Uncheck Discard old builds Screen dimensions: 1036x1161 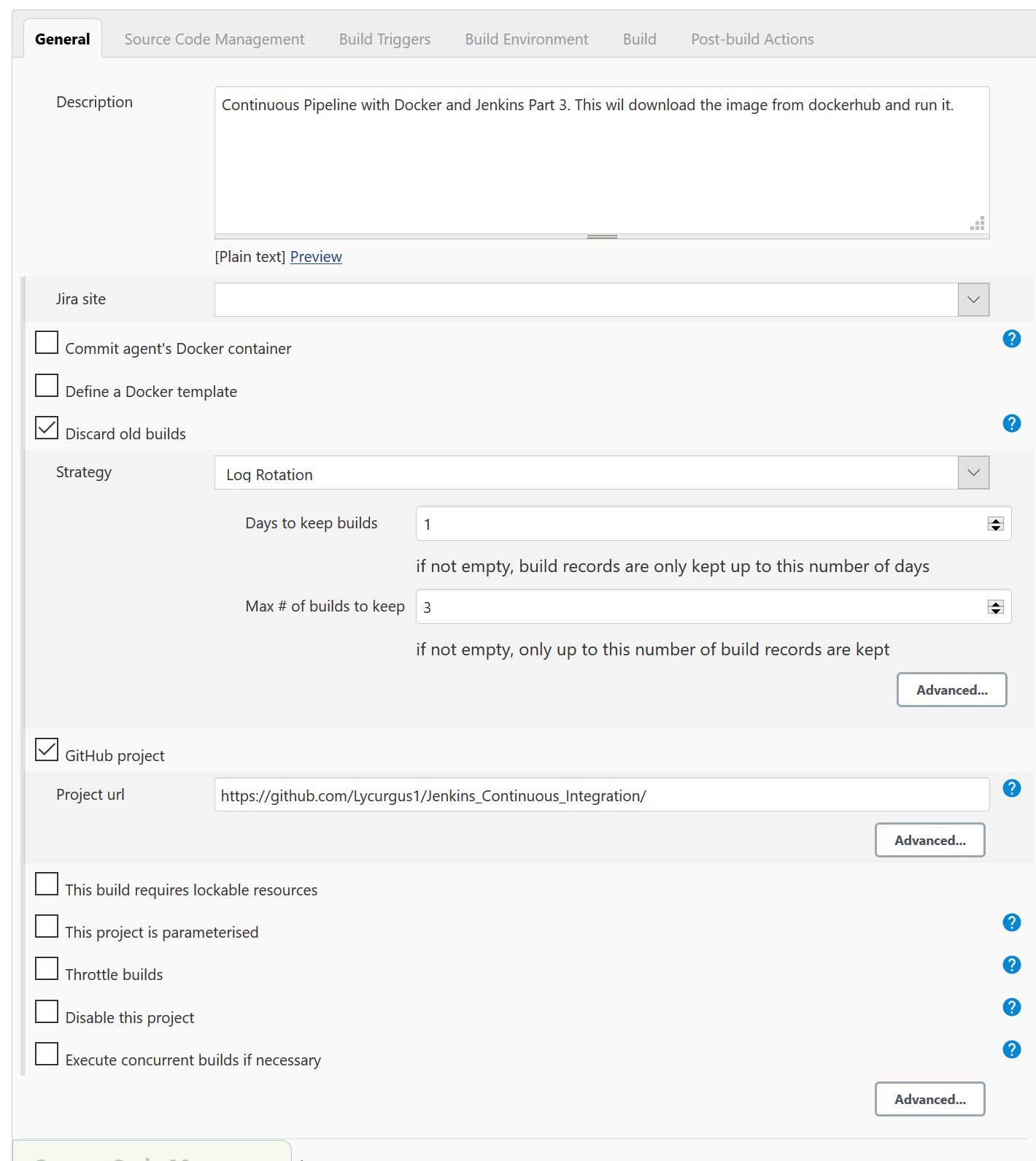click(x=47, y=428)
